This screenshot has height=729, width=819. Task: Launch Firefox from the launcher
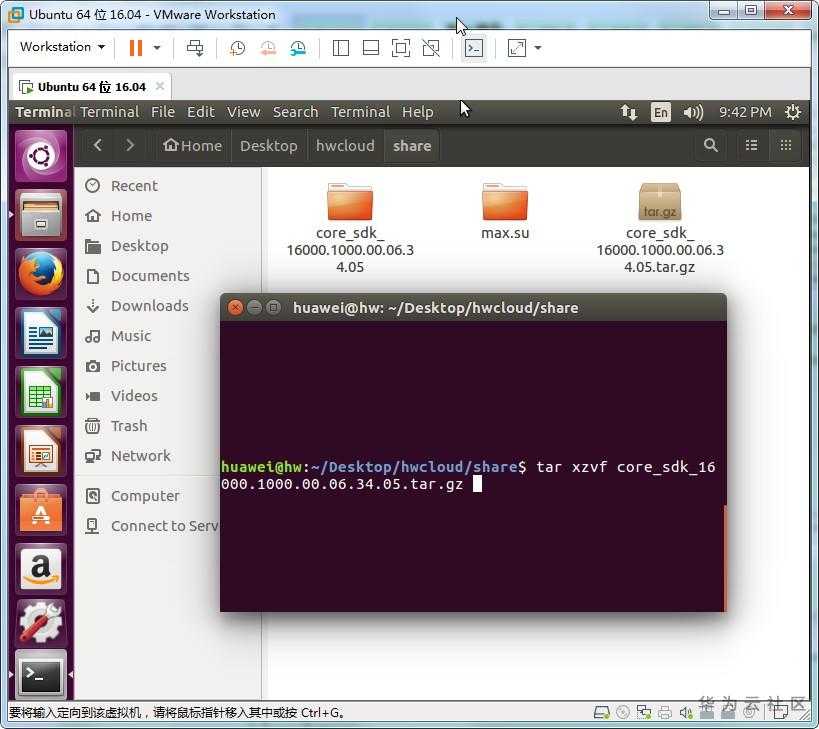[x=41, y=274]
